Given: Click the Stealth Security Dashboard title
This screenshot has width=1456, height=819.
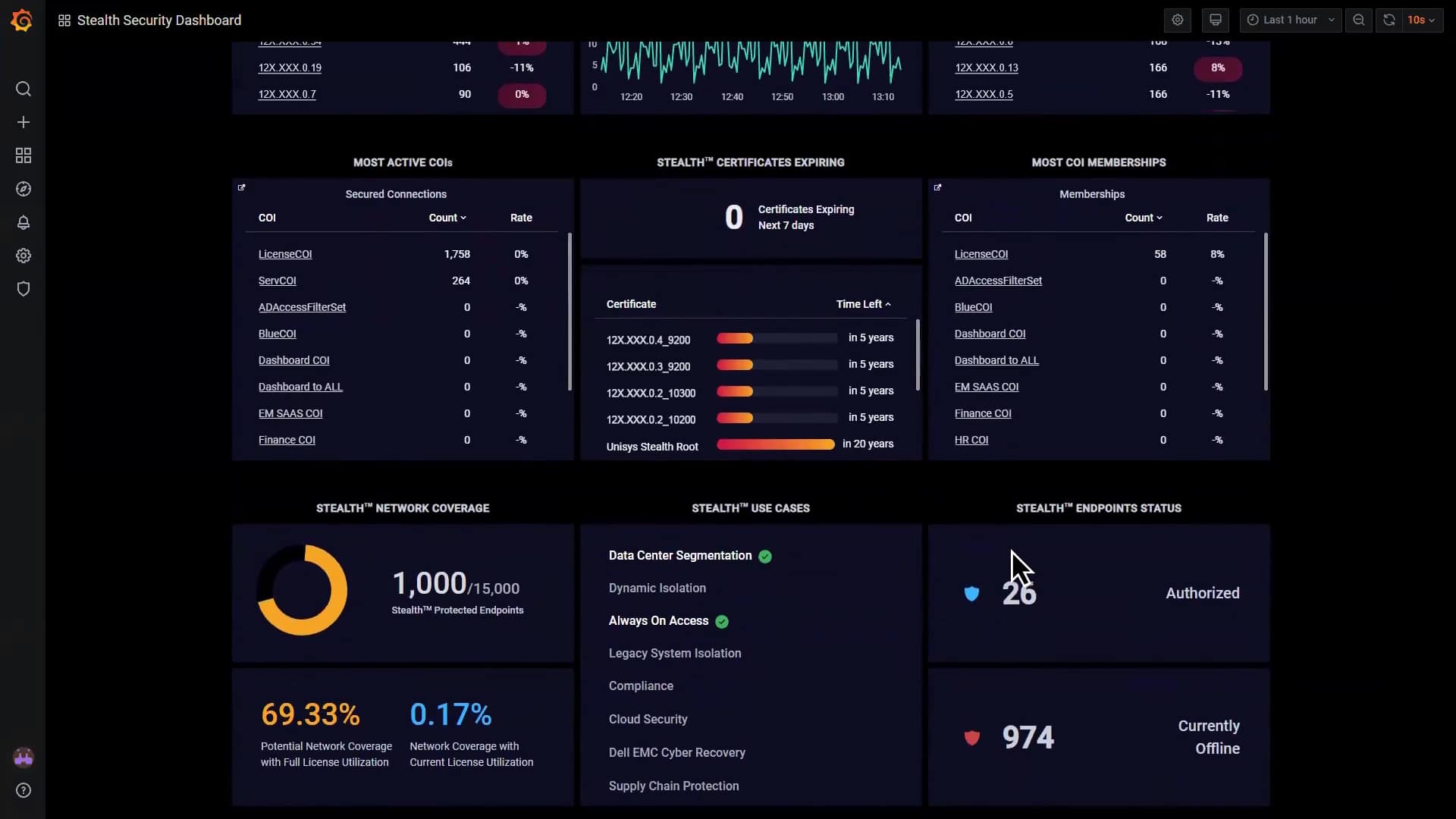Looking at the screenshot, I should 159,20.
